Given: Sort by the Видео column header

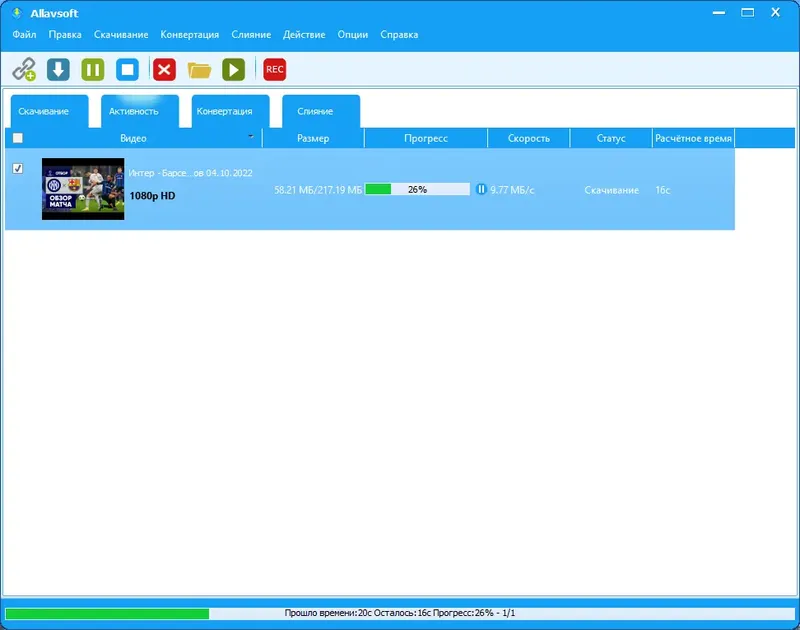Looking at the screenshot, I should [134, 138].
